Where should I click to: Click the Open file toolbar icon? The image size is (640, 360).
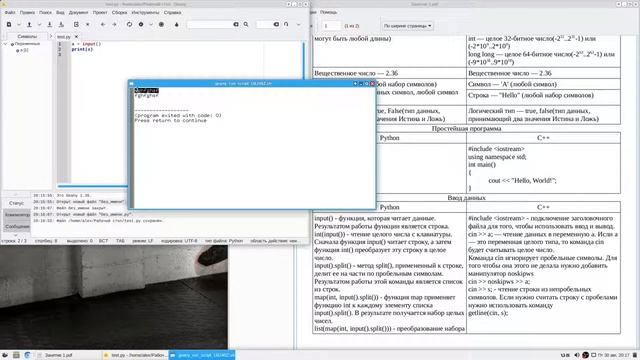point(29,24)
